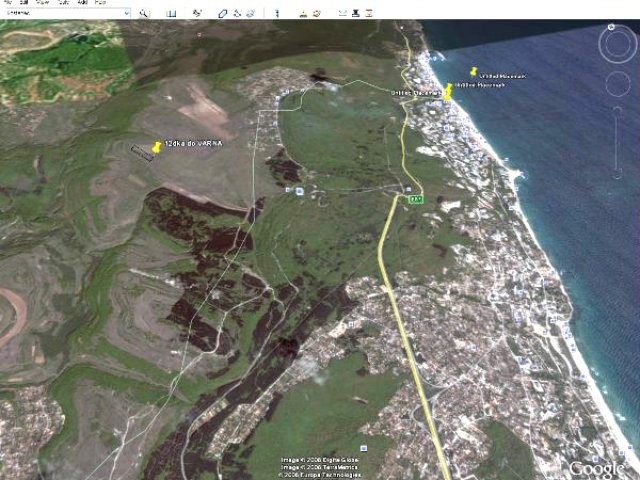This screenshot has width=640, height=480.
Task: Open the View menu
Action: (x=43, y=2)
